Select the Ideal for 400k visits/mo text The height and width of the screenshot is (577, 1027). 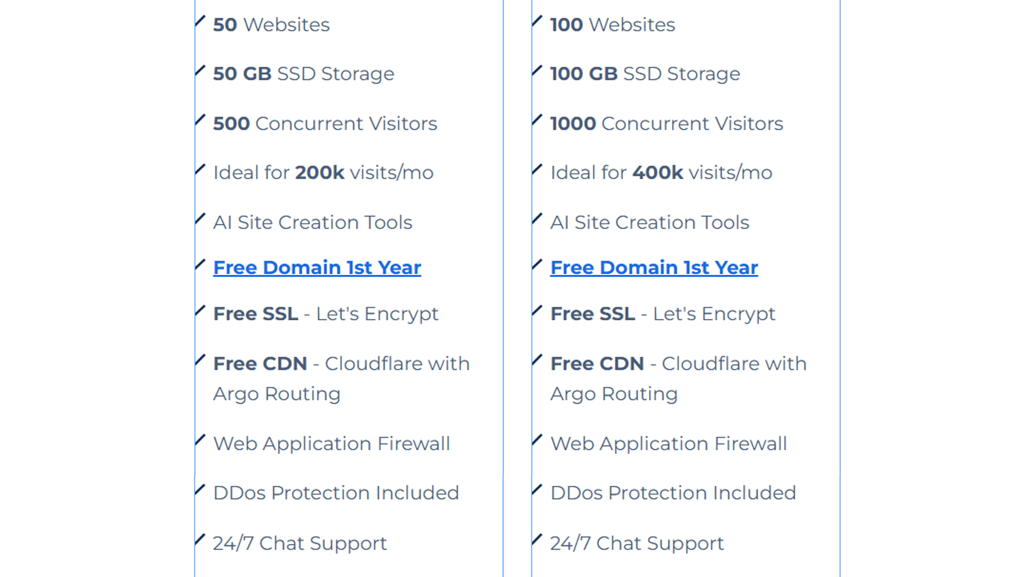pos(661,173)
